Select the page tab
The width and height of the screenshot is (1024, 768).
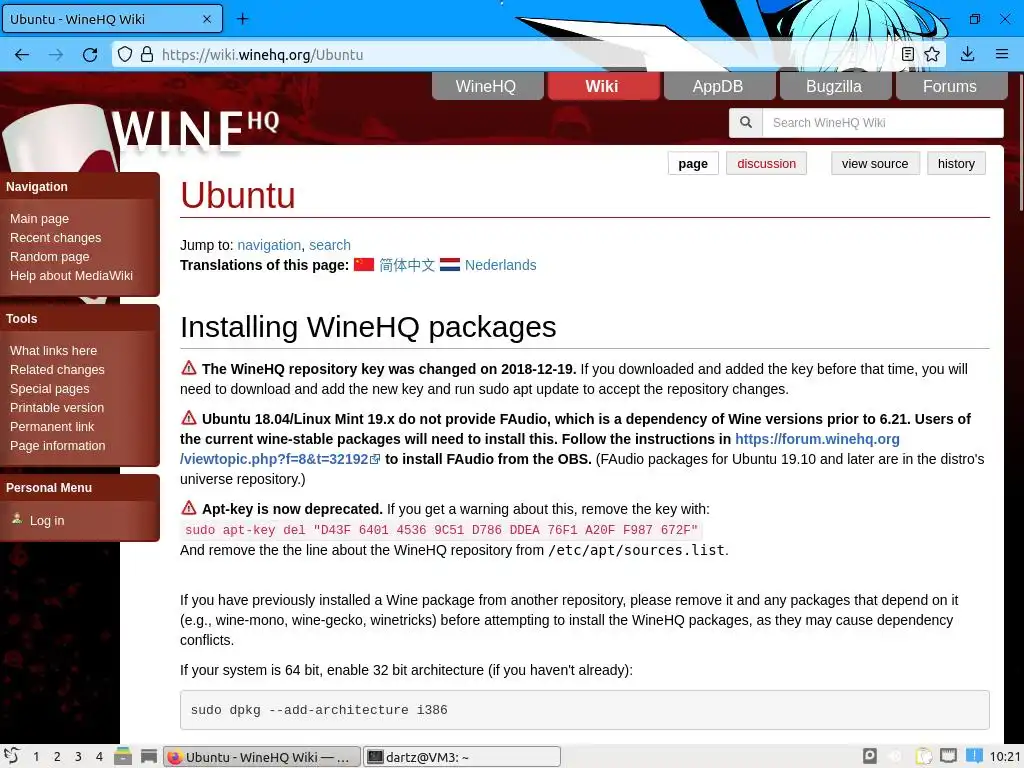point(693,163)
